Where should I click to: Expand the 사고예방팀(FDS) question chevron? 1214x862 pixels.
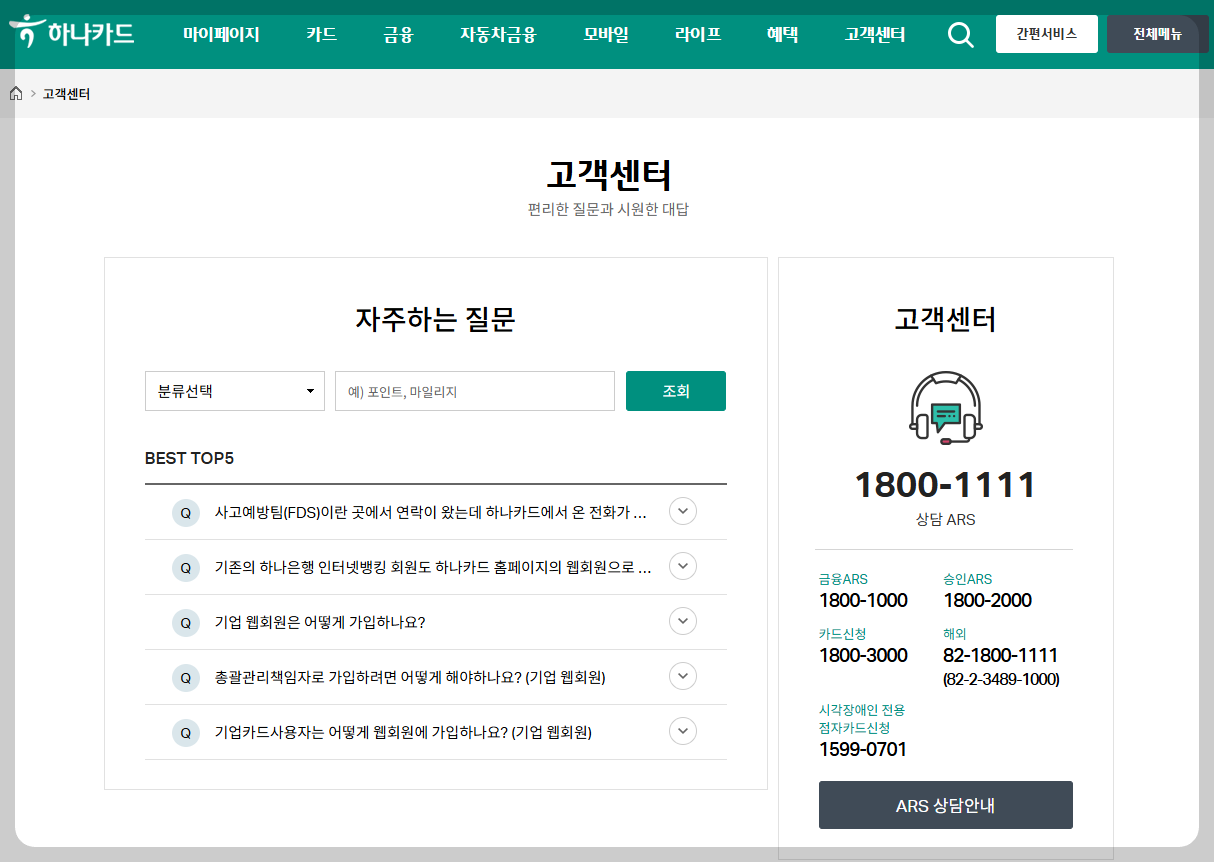(x=682, y=511)
